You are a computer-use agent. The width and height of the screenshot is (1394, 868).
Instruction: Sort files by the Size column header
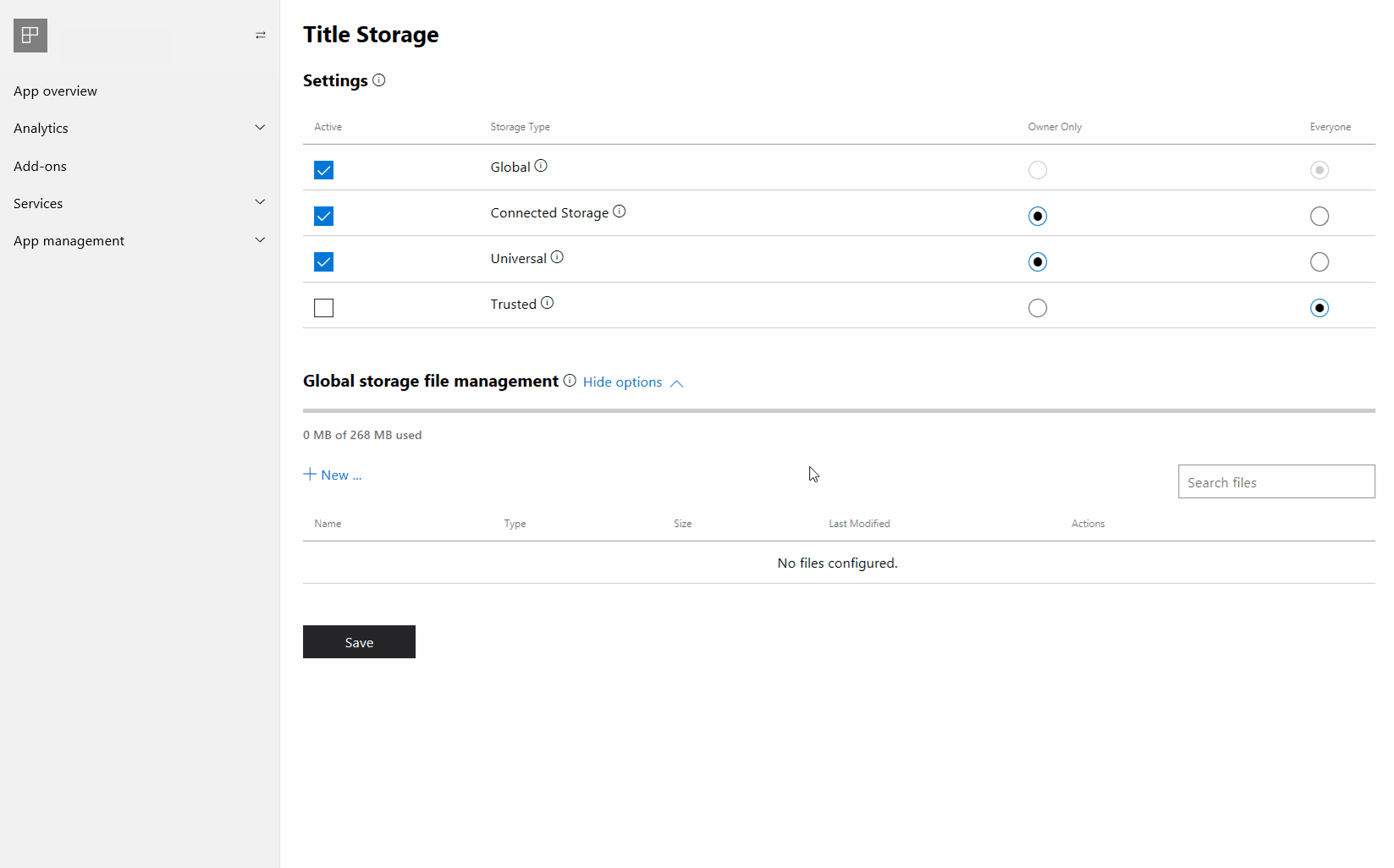pyautogui.click(x=682, y=524)
